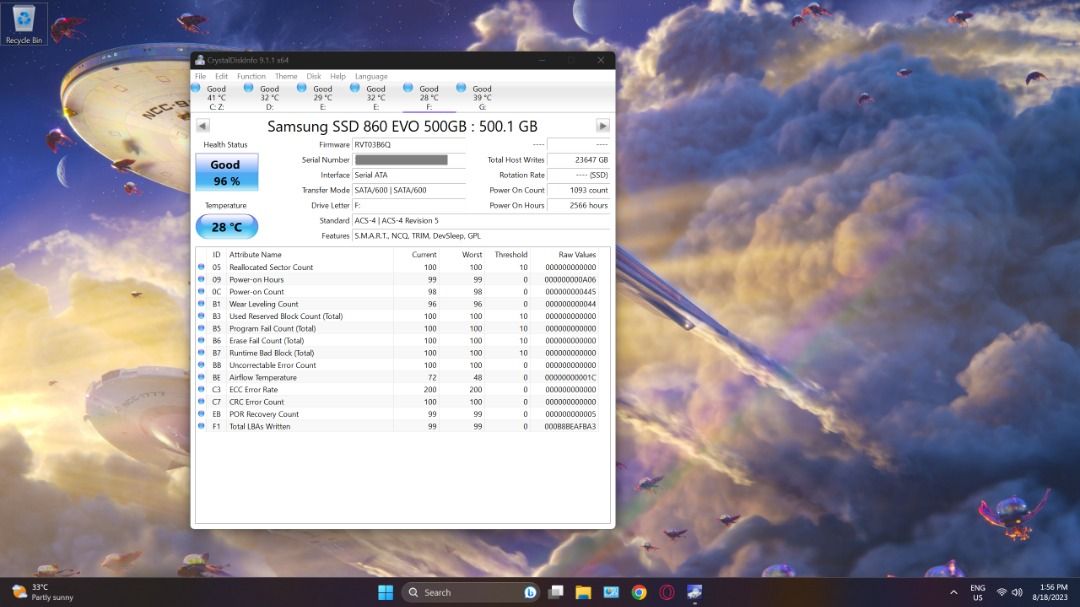
Task: Click status icon for CRC Error Count
Action: click(201, 402)
